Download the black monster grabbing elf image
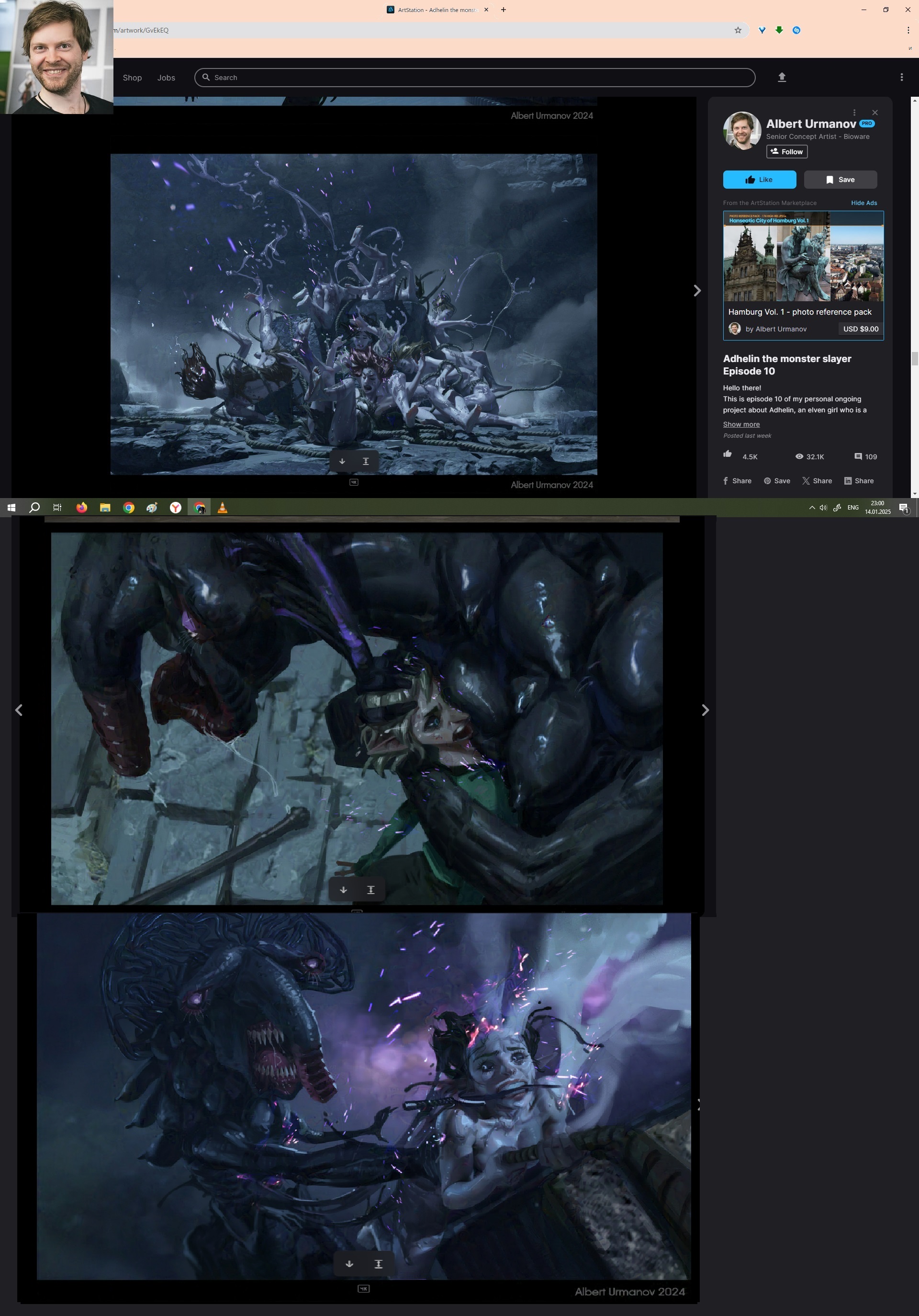Image resolution: width=919 pixels, height=1316 pixels. click(343, 890)
